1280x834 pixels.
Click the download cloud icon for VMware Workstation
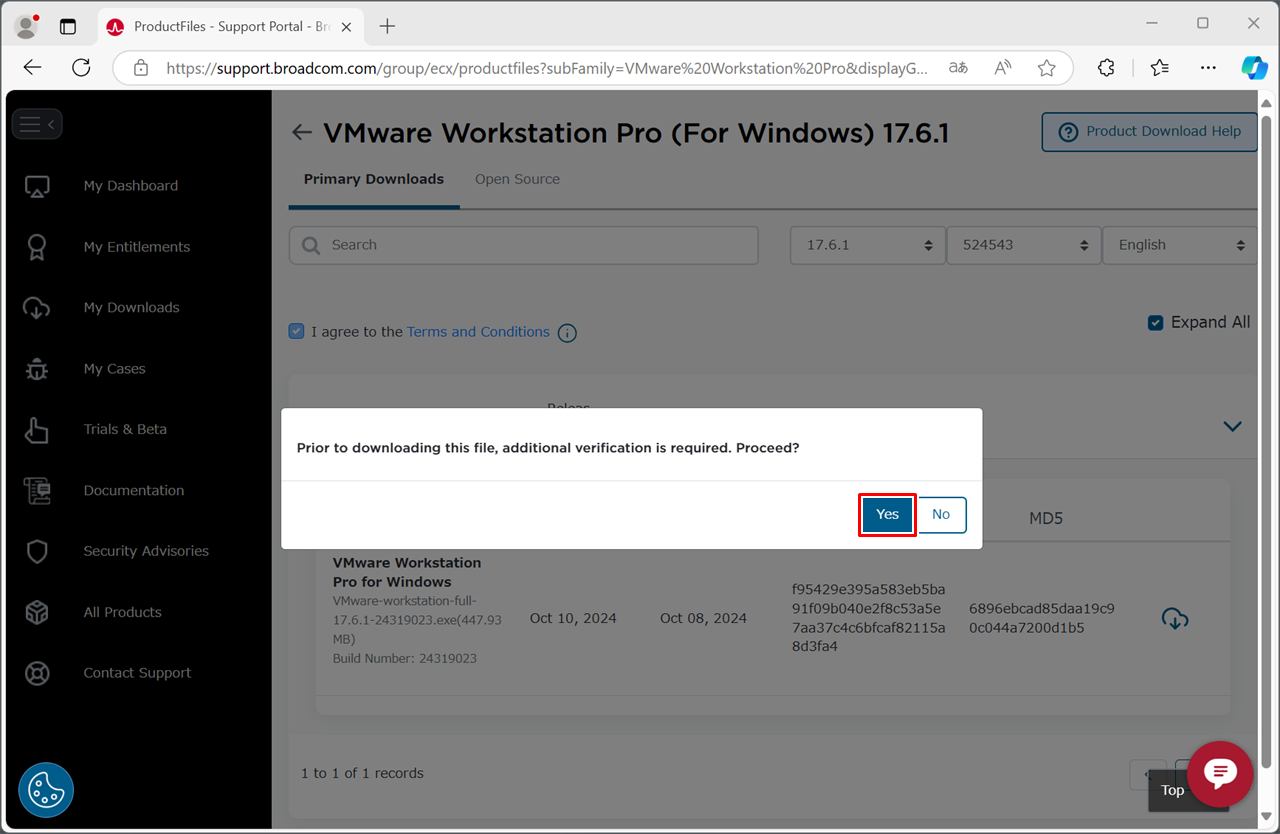click(1175, 619)
